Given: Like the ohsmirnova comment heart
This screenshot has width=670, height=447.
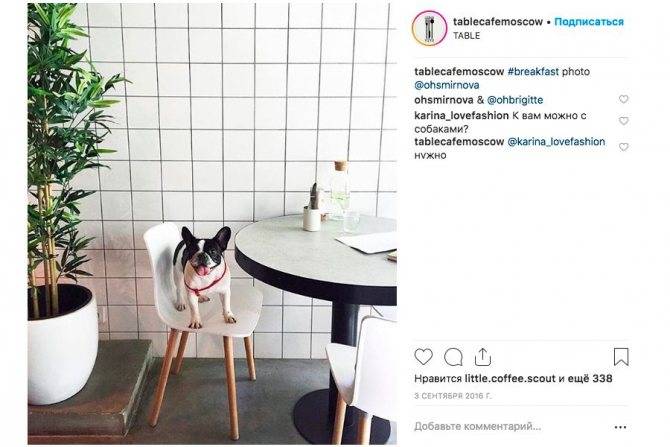Looking at the screenshot, I should point(623,99).
